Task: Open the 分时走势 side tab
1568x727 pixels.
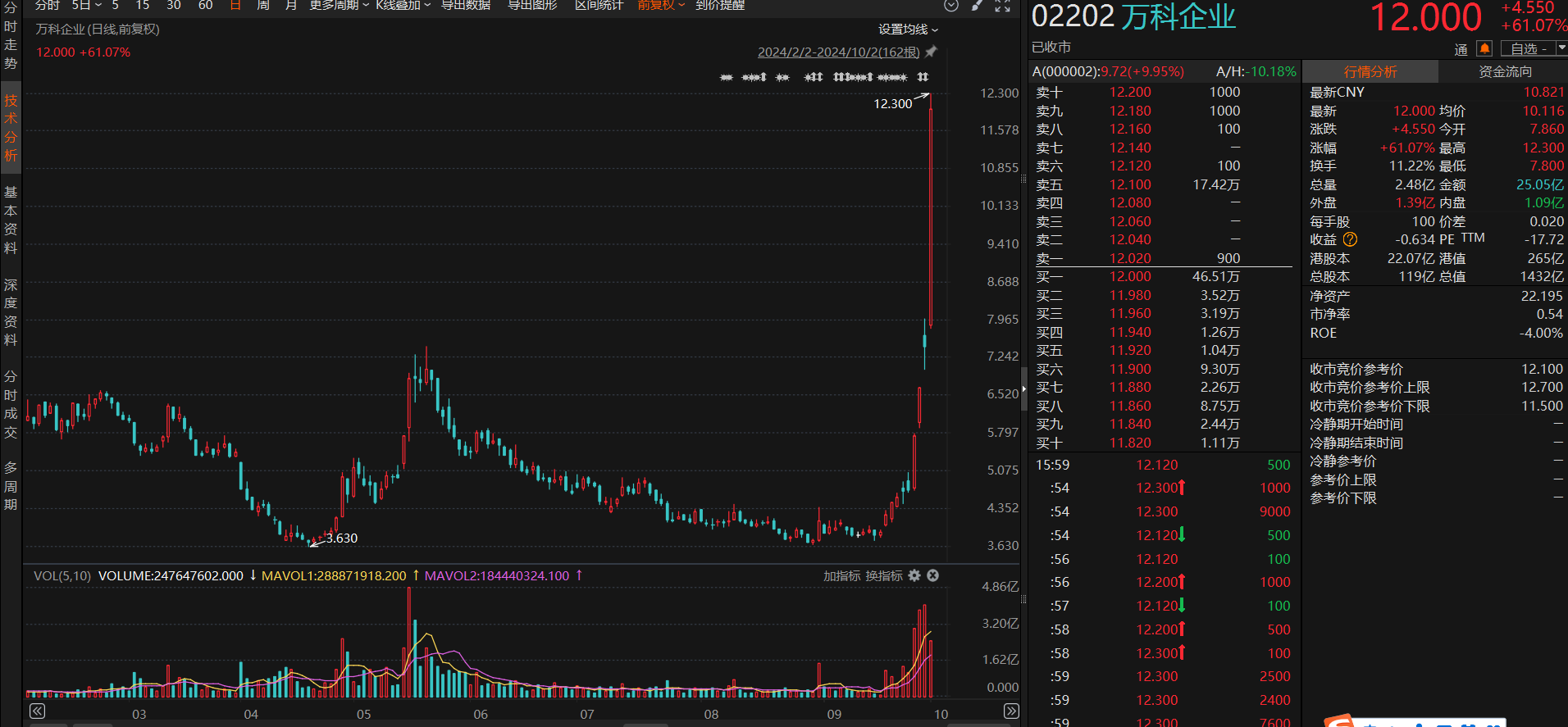Action: [11, 37]
